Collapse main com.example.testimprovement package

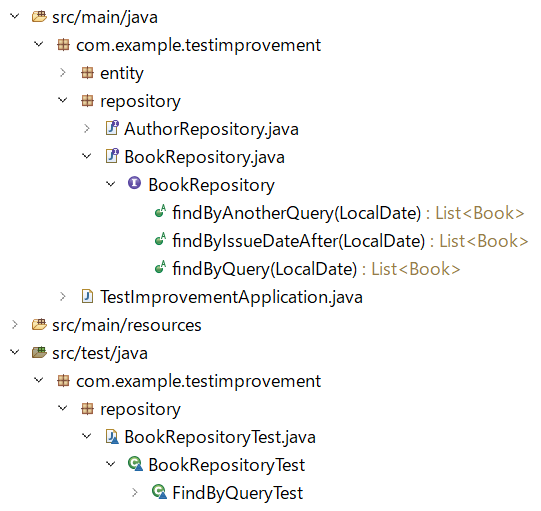[x=39, y=44]
